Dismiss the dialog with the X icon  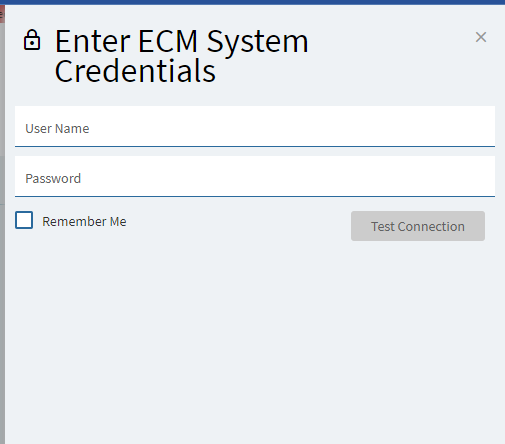481,37
